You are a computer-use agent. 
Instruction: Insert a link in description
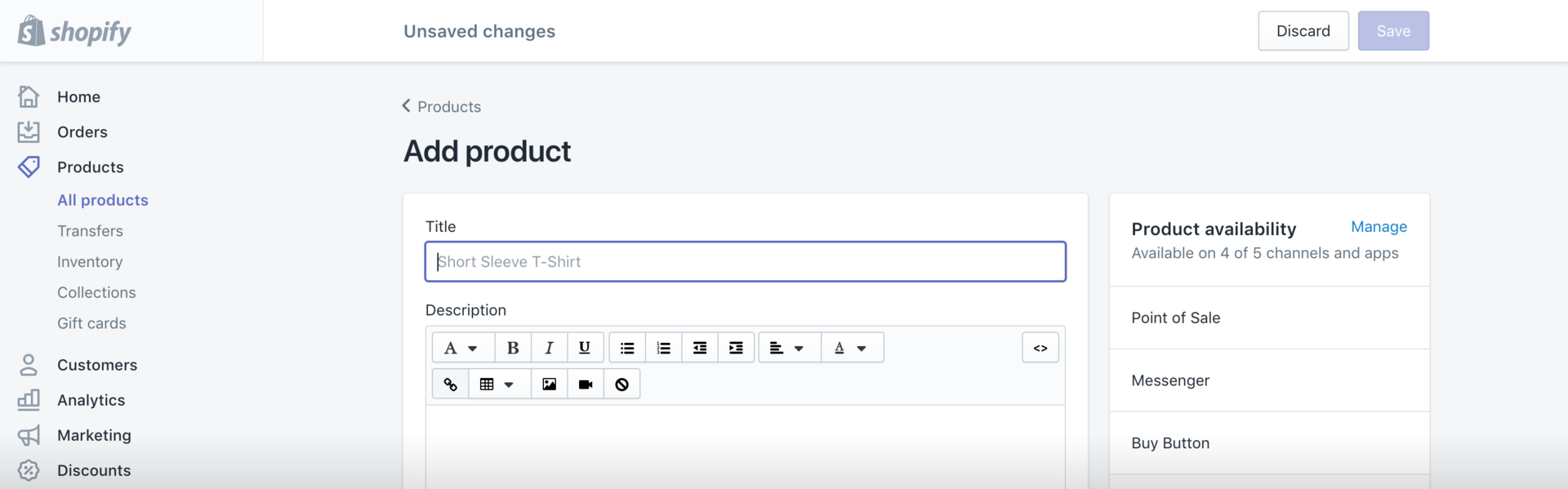click(x=450, y=385)
